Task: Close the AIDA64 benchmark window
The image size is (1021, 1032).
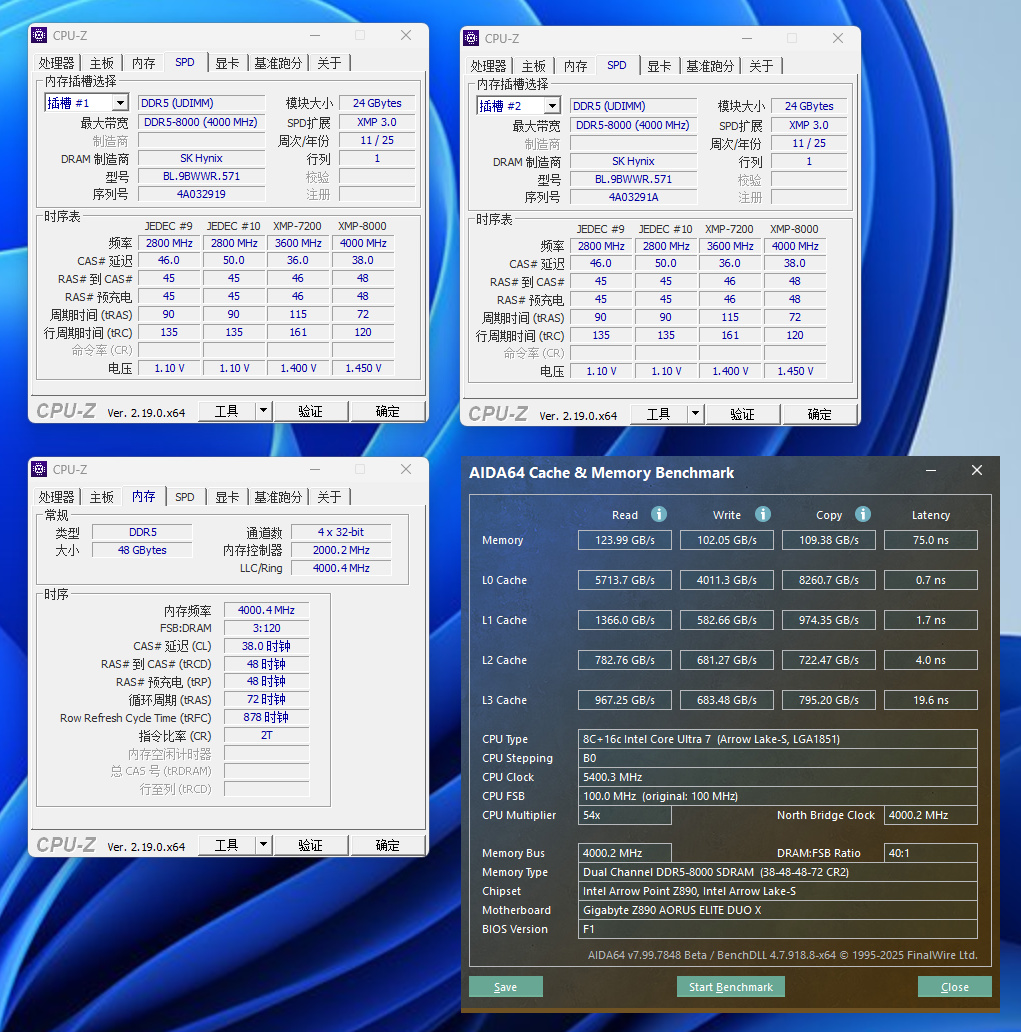Action: click(977, 470)
